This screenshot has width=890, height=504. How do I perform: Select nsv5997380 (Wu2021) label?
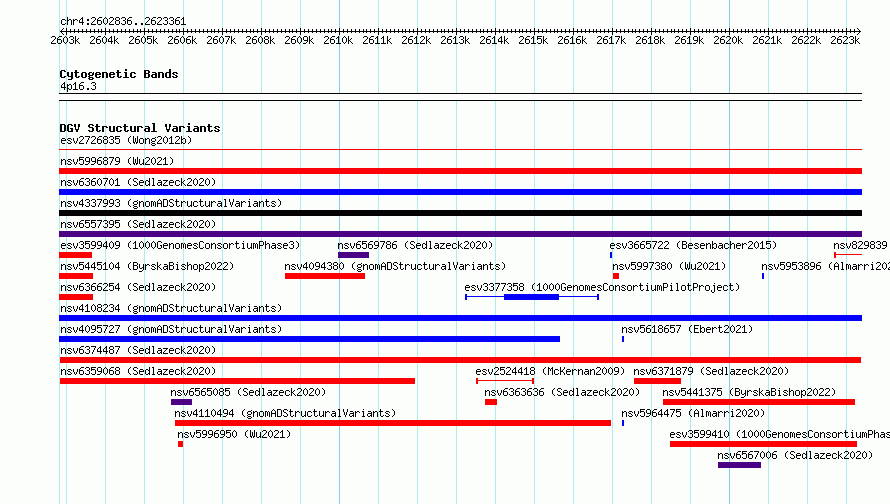pos(669,266)
